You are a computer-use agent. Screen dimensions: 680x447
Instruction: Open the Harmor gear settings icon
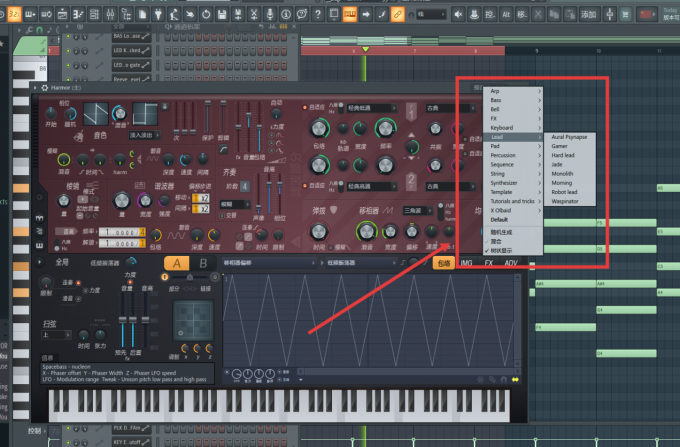(x=44, y=88)
